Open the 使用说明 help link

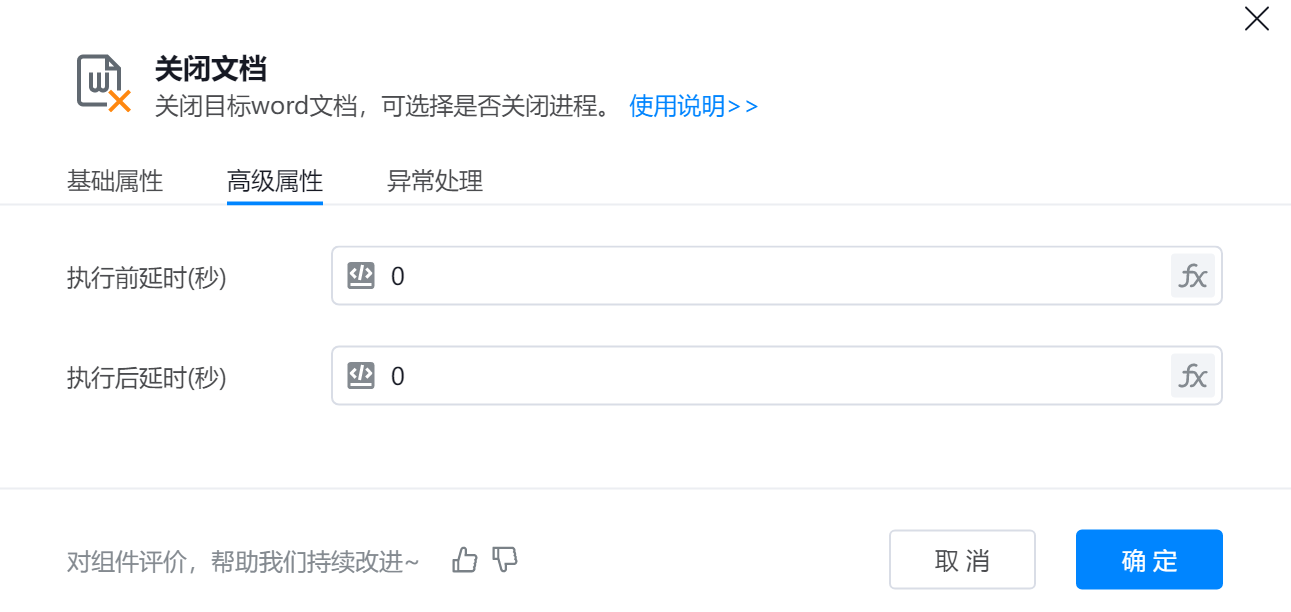693,106
